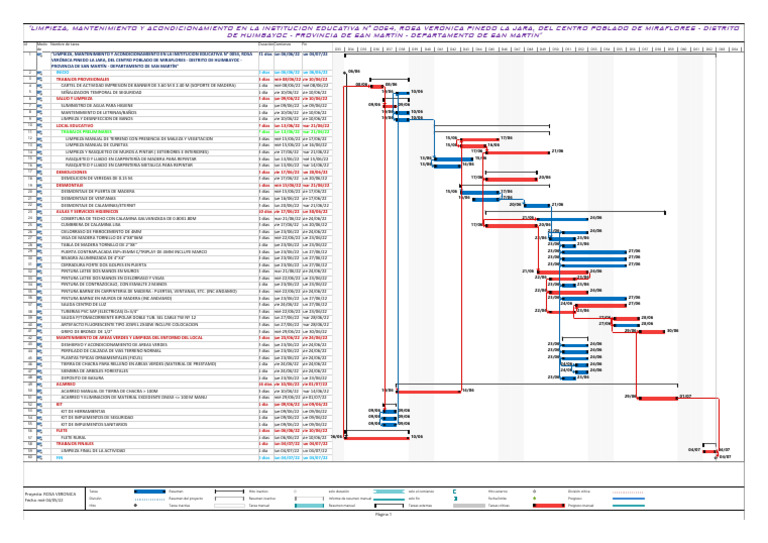The height and width of the screenshot is (543, 768).
Task: Click the Proyecto: ROSA VERONICA footer text
Action: (x=50, y=494)
